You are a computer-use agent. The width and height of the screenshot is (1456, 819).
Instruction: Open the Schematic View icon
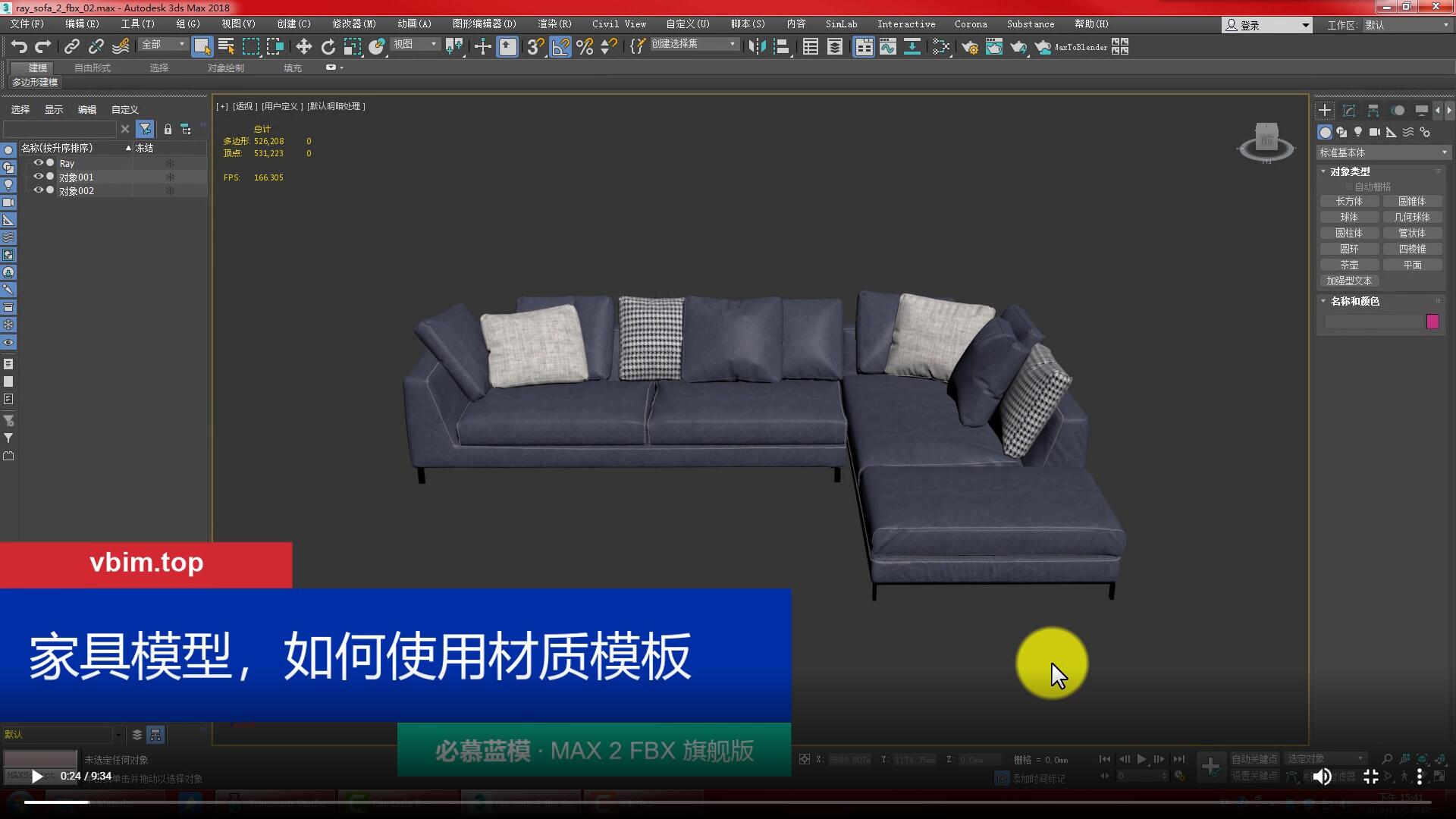912,47
